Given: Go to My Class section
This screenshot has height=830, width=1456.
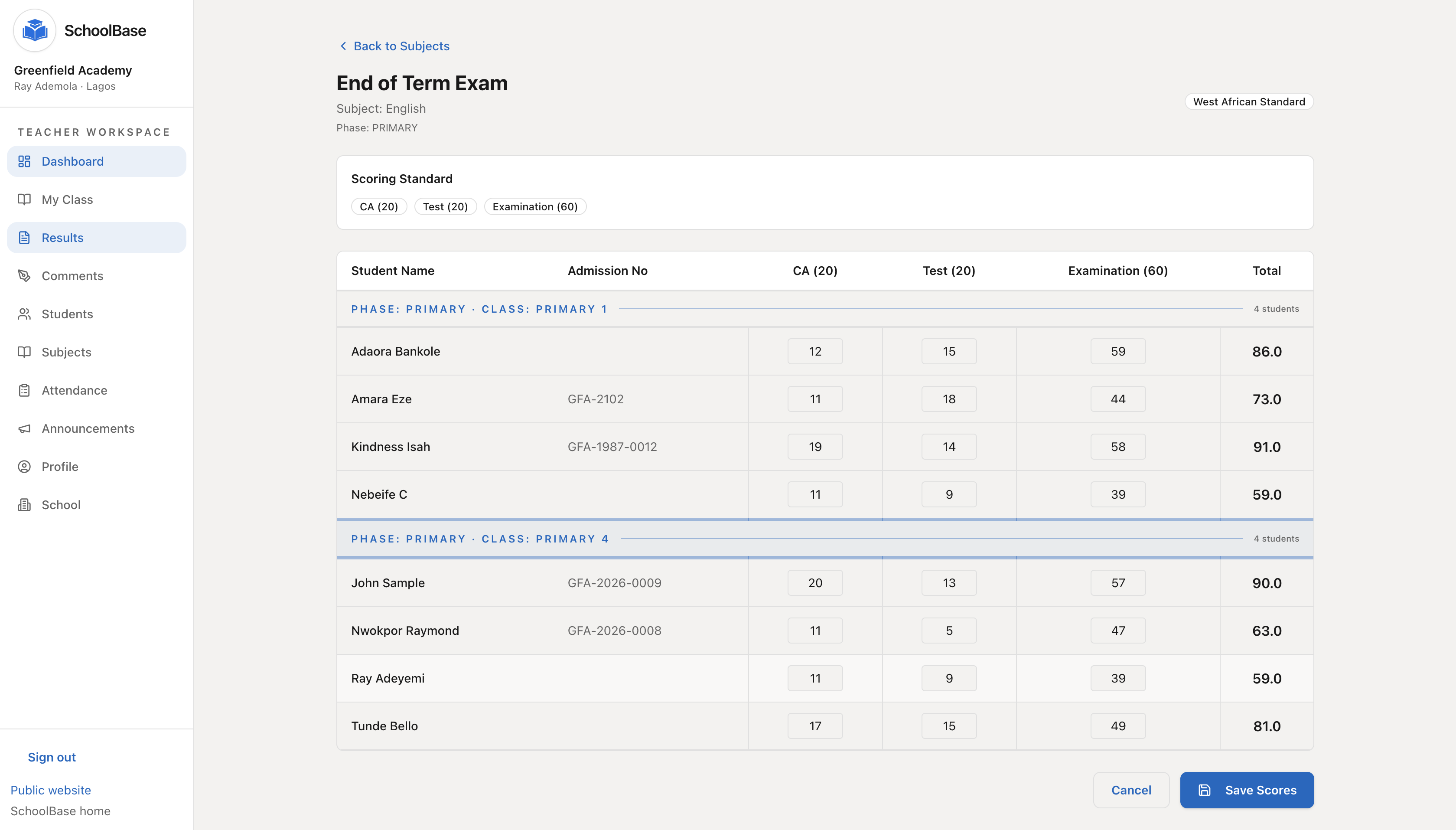Looking at the screenshot, I should (x=96, y=199).
